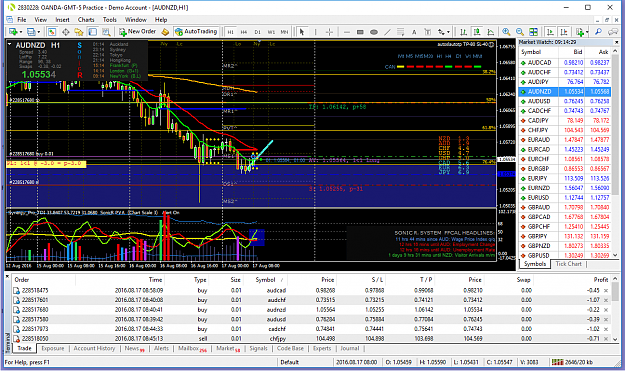
Task: Switch to the Account History tab
Action: point(94,348)
